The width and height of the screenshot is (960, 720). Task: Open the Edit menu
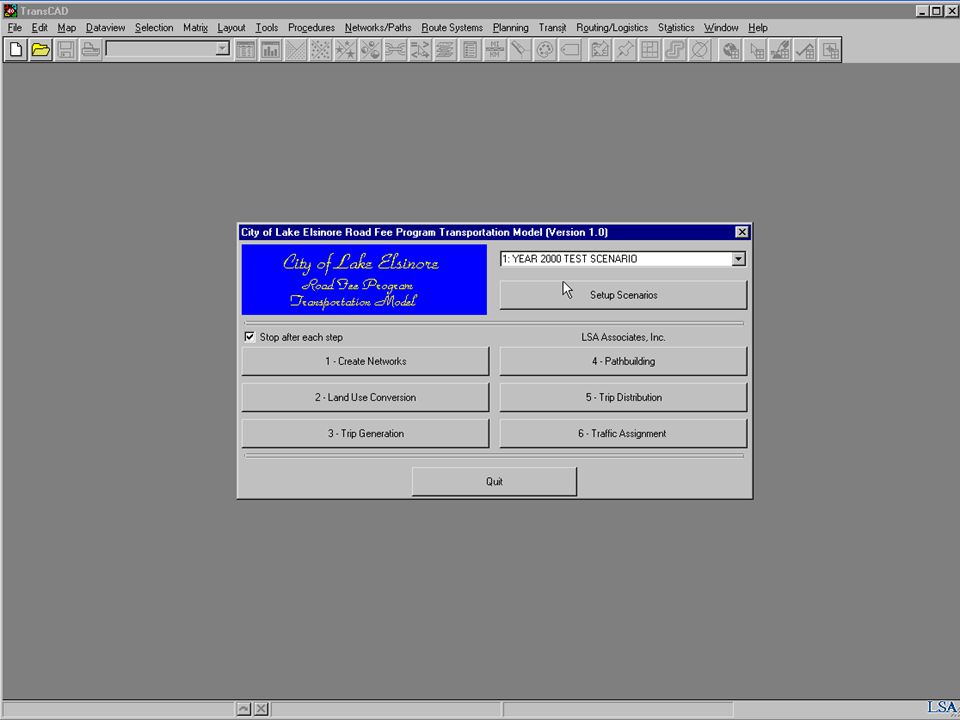click(x=40, y=28)
